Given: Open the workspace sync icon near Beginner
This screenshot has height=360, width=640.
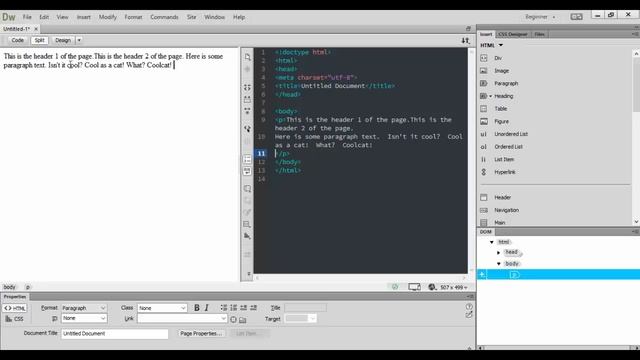Looking at the screenshot, I should (576, 17).
